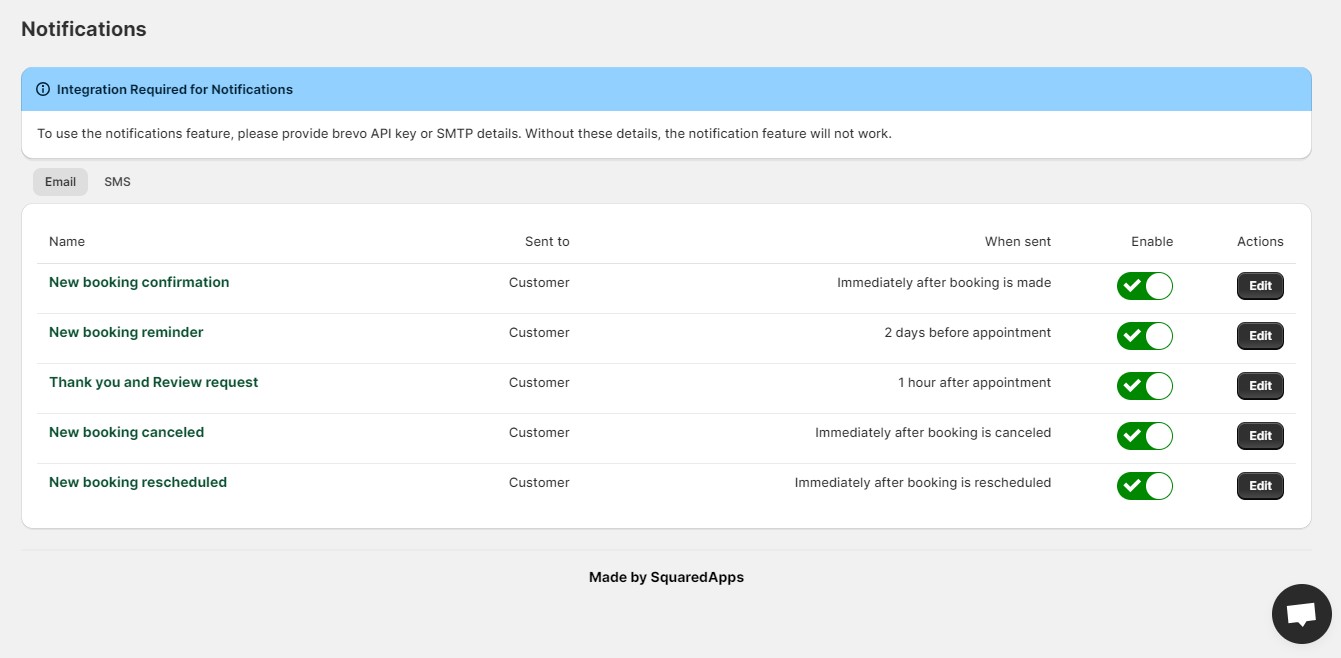Open Thank you and Review request link
Image resolution: width=1341 pixels, height=658 pixels.
tap(153, 382)
